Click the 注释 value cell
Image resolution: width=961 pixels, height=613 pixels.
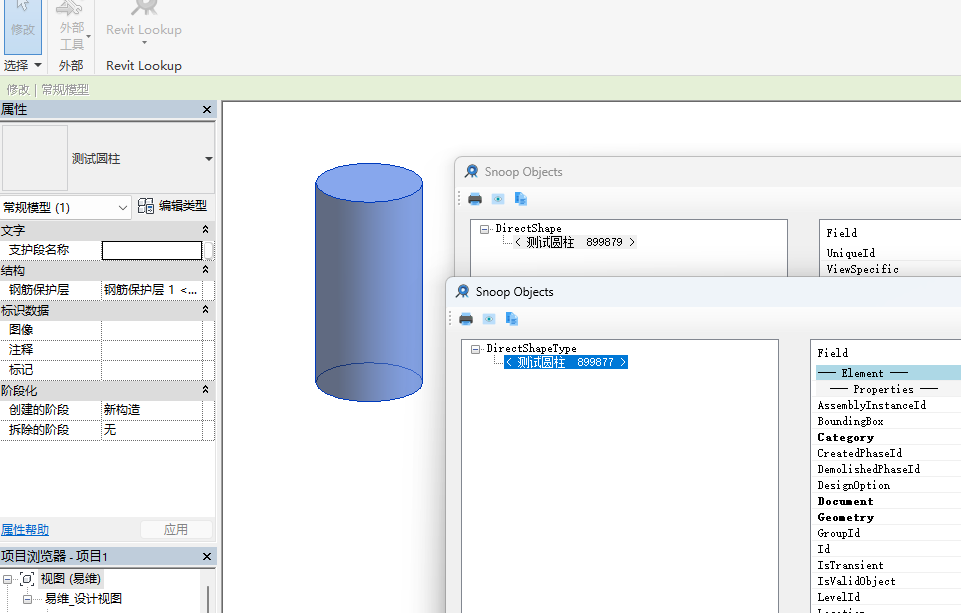(151, 350)
